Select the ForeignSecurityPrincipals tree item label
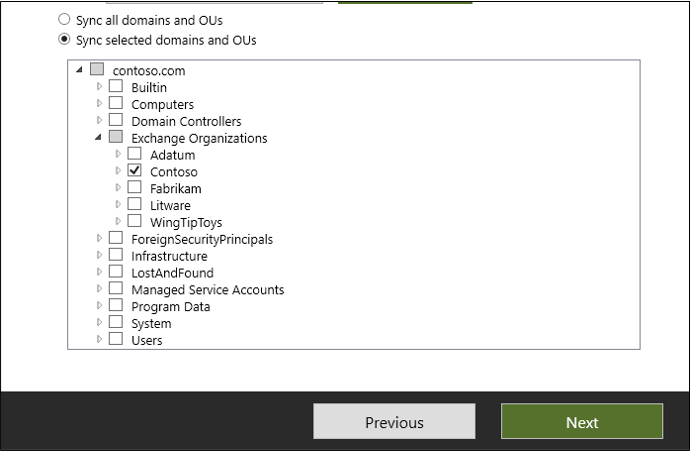 coord(202,239)
